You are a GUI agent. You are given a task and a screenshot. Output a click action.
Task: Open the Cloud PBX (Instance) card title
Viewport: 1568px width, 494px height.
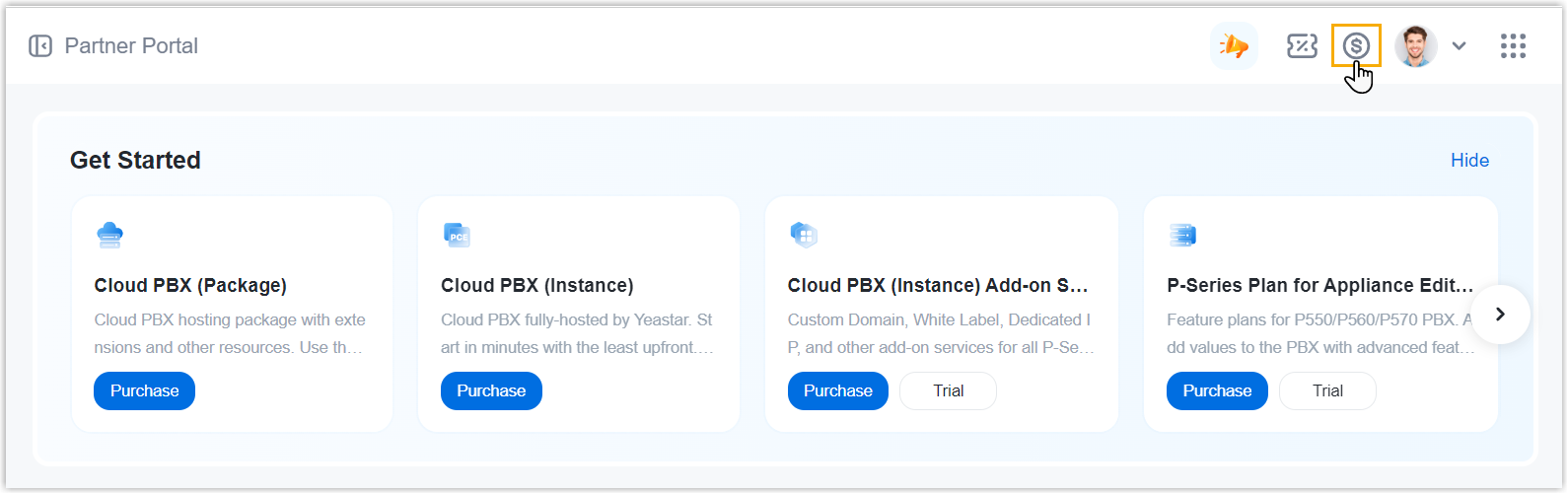click(536, 286)
